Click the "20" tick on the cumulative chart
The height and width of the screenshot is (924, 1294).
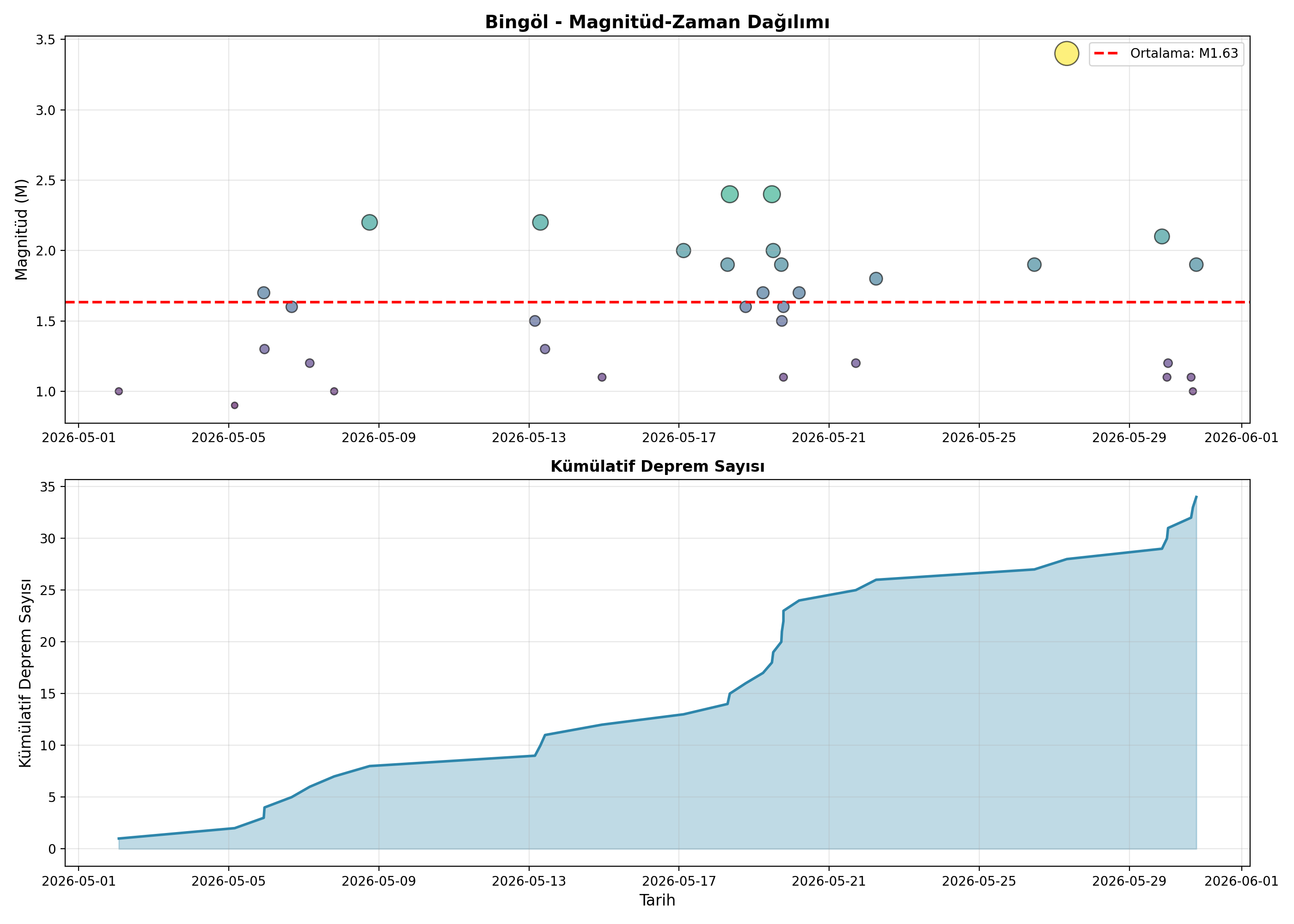[49, 642]
